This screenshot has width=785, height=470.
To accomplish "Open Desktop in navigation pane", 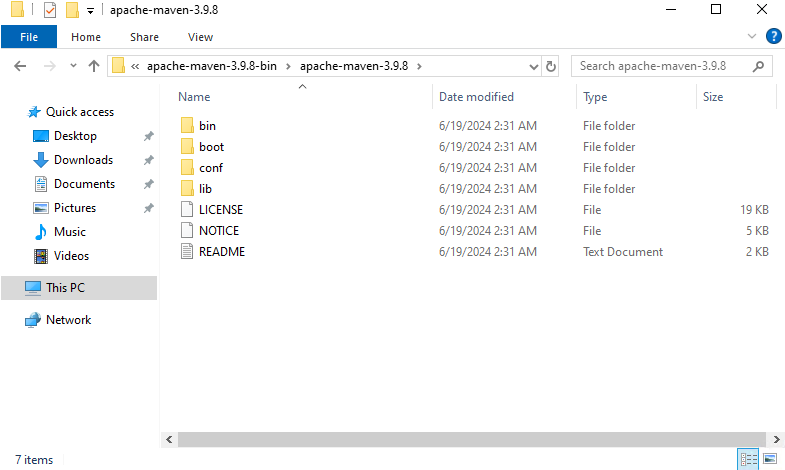I will 75,136.
